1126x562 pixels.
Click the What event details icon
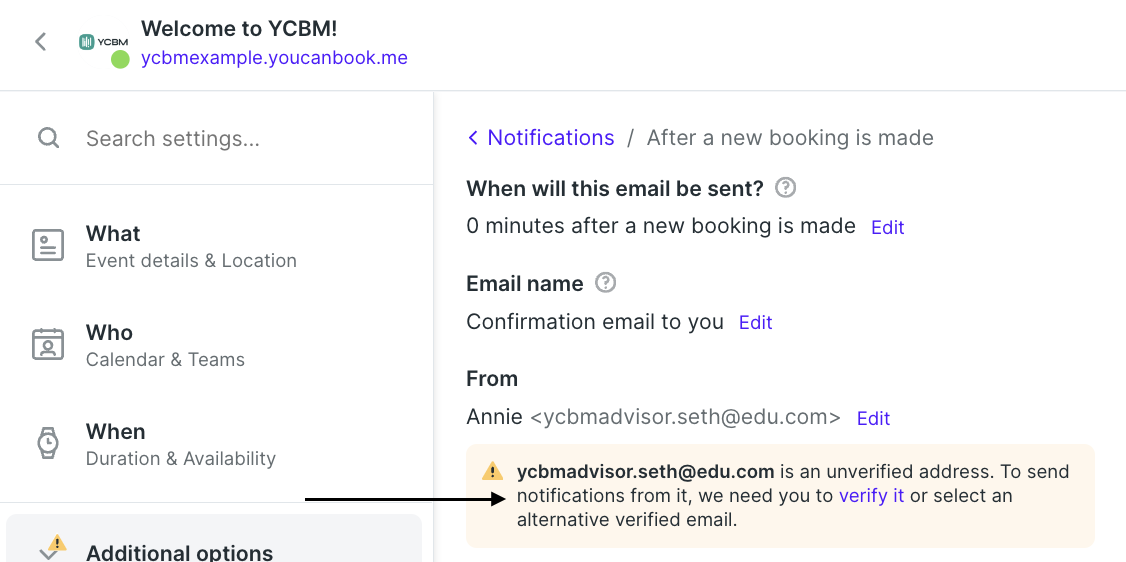[48, 245]
